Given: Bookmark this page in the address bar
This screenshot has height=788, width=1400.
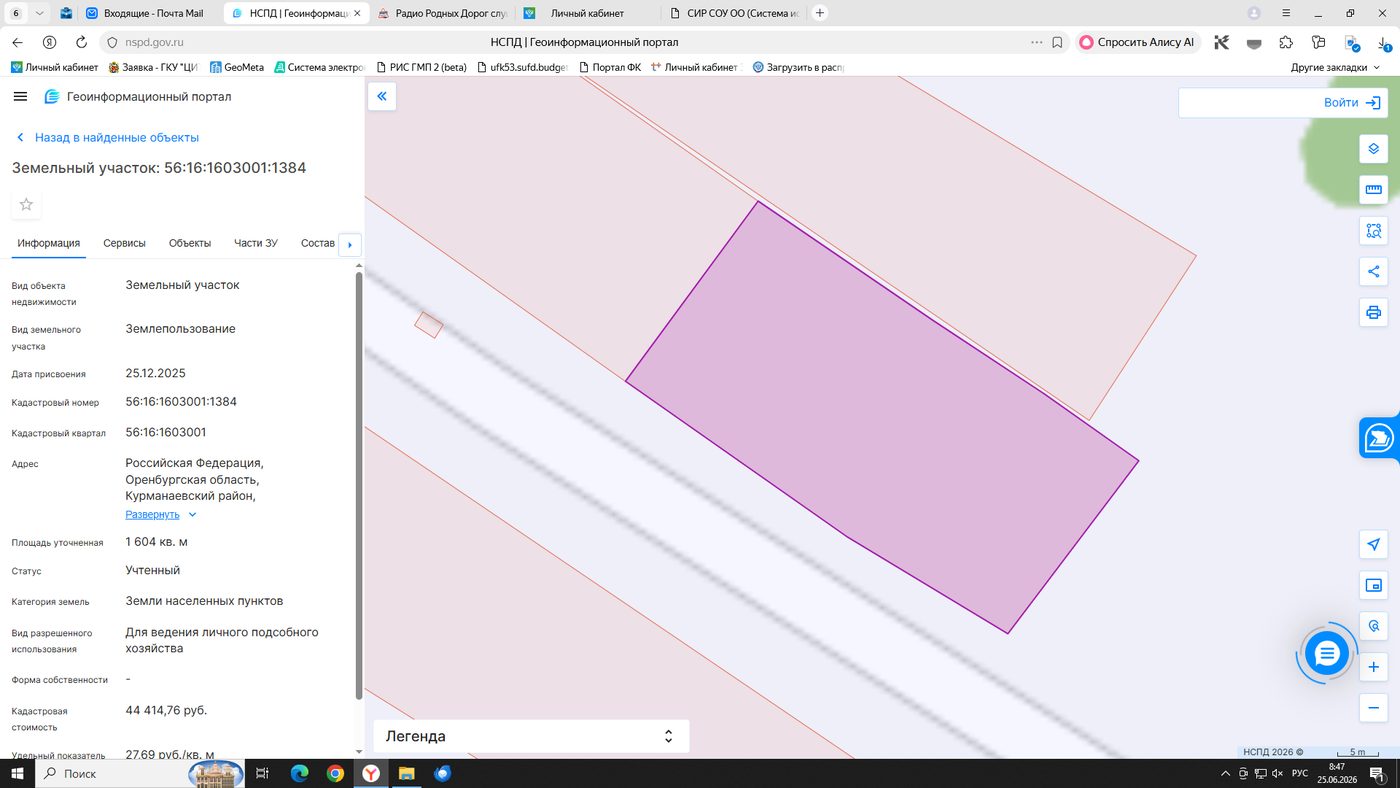Looking at the screenshot, I should 1057,43.
